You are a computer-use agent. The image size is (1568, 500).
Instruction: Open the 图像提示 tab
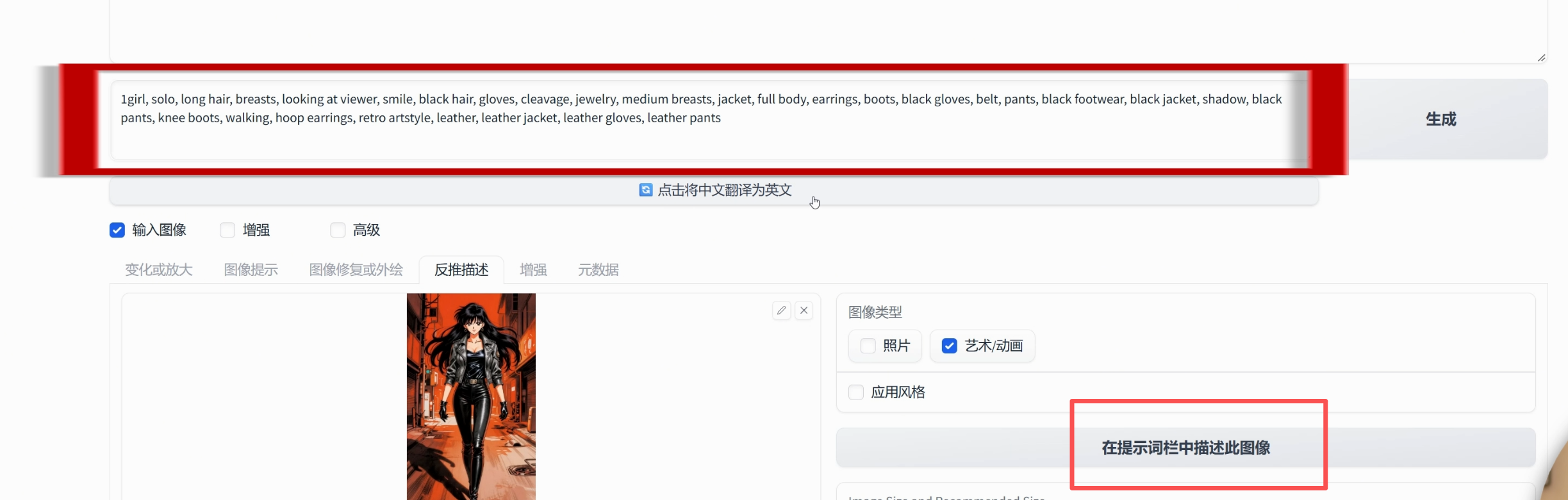click(251, 270)
